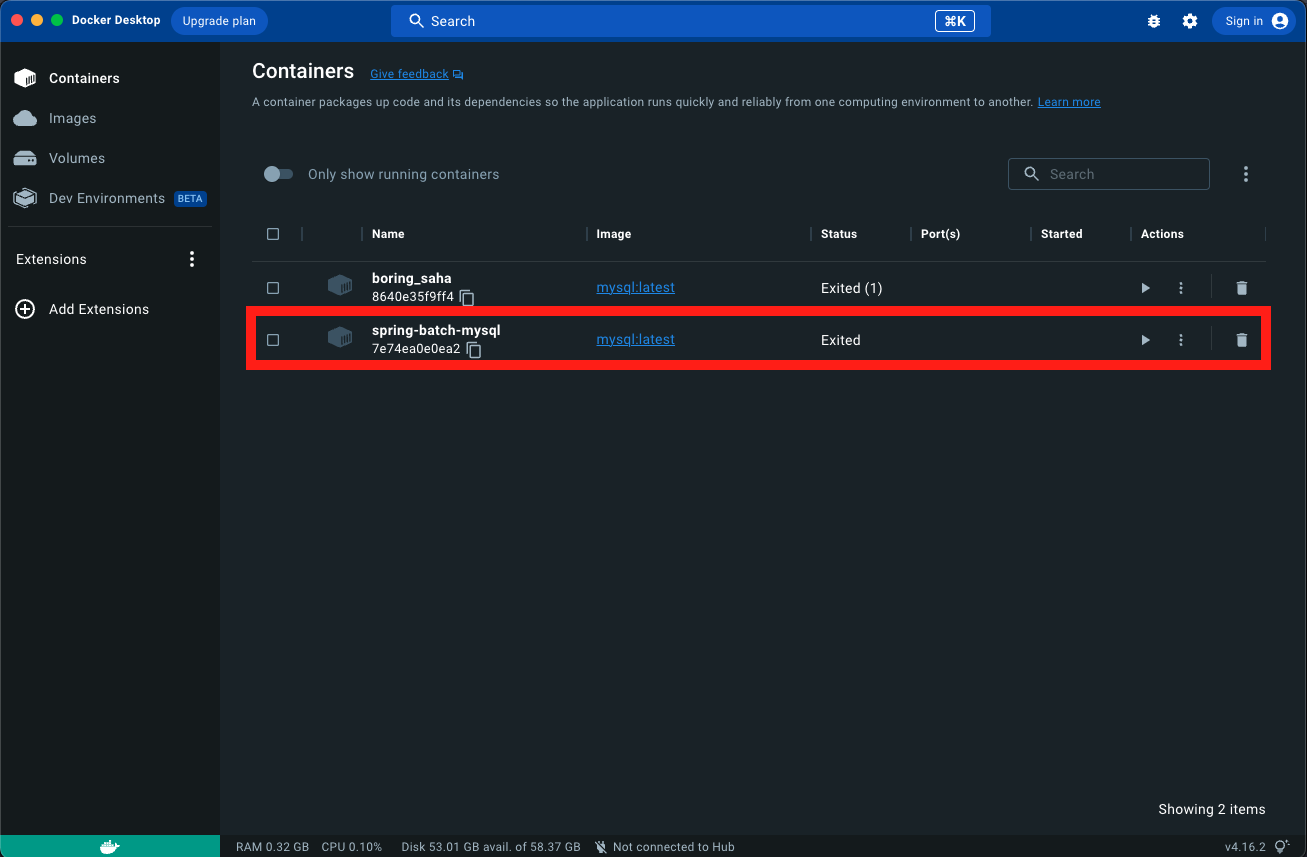
Task: Click the Give feedback link
Action: pyautogui.click(x=409, y=74)
